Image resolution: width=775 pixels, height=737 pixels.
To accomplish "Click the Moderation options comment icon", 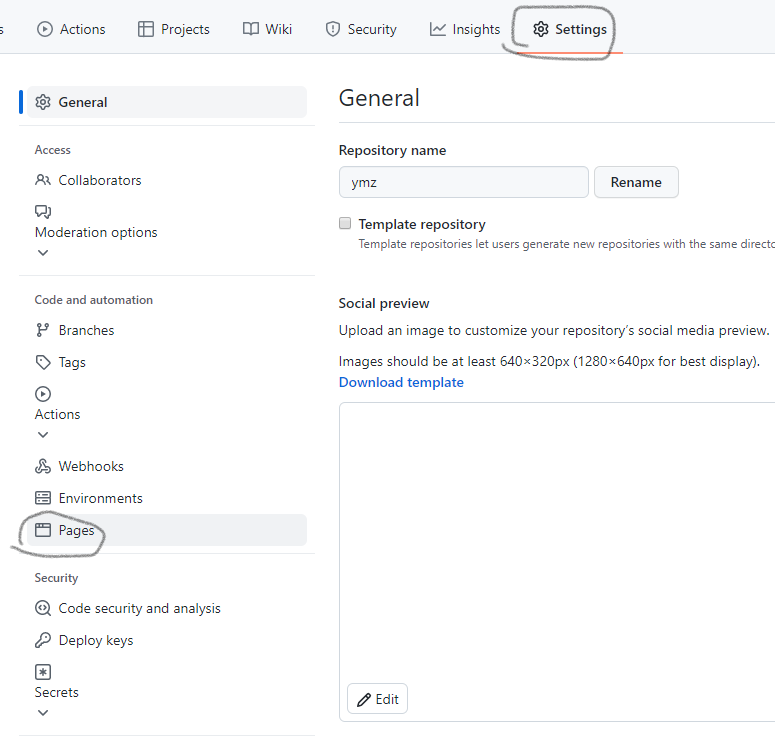I will [43, 212].
